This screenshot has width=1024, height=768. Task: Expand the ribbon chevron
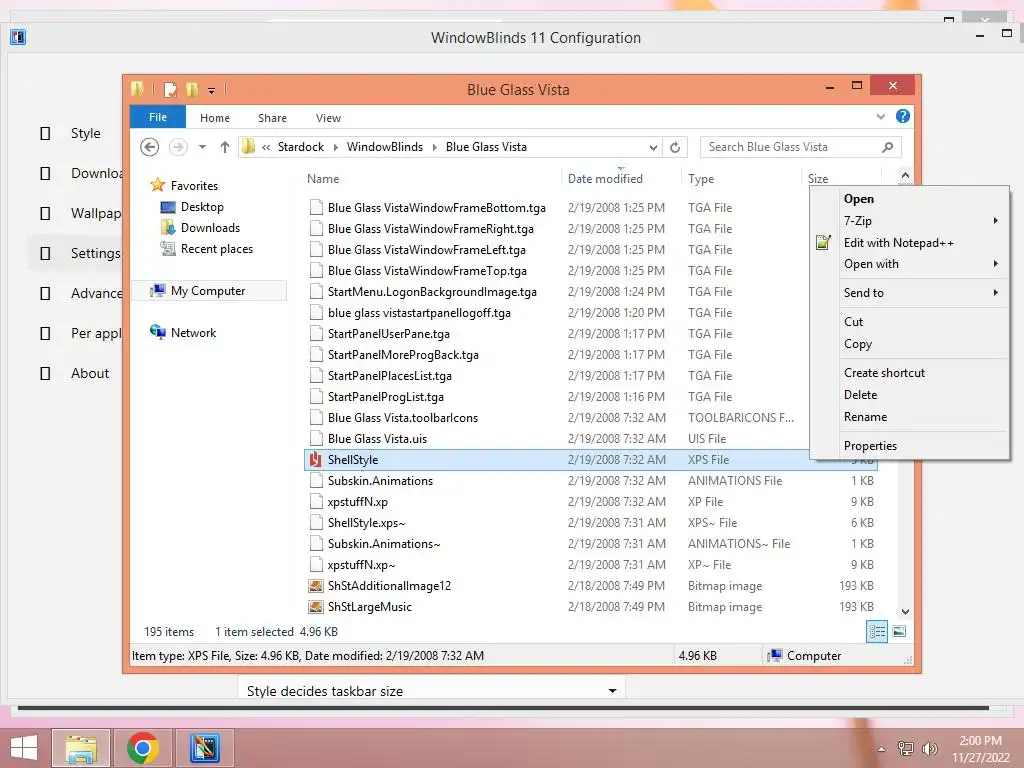click(881, 117)
